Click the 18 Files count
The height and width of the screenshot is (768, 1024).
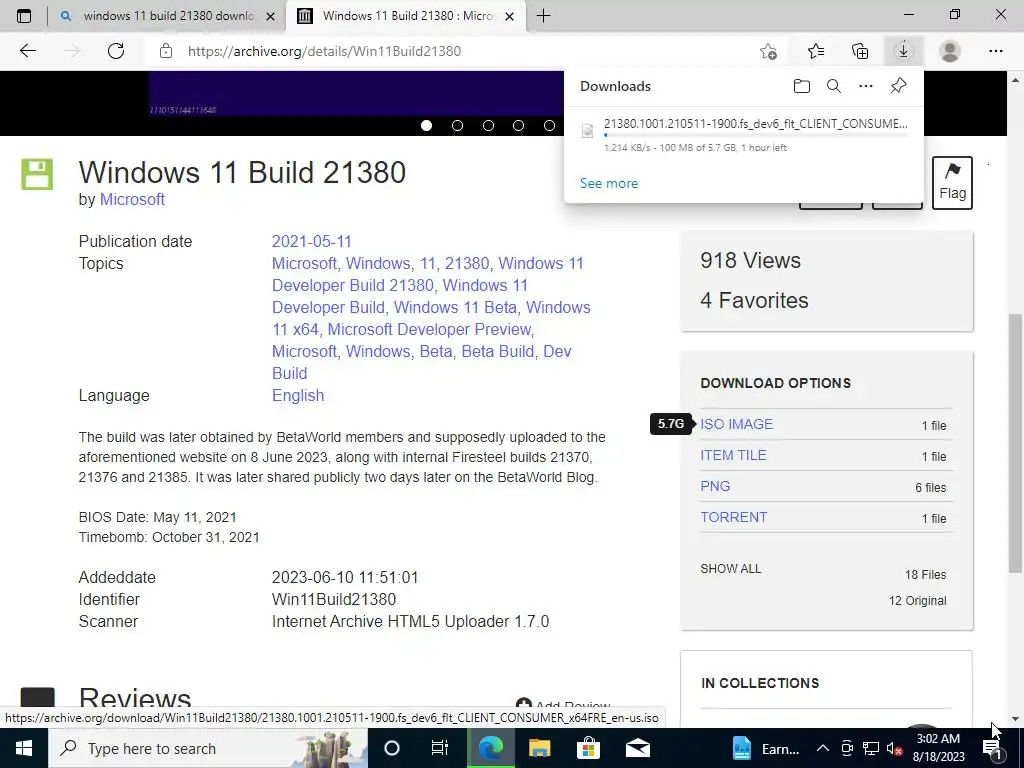(925, 575)
